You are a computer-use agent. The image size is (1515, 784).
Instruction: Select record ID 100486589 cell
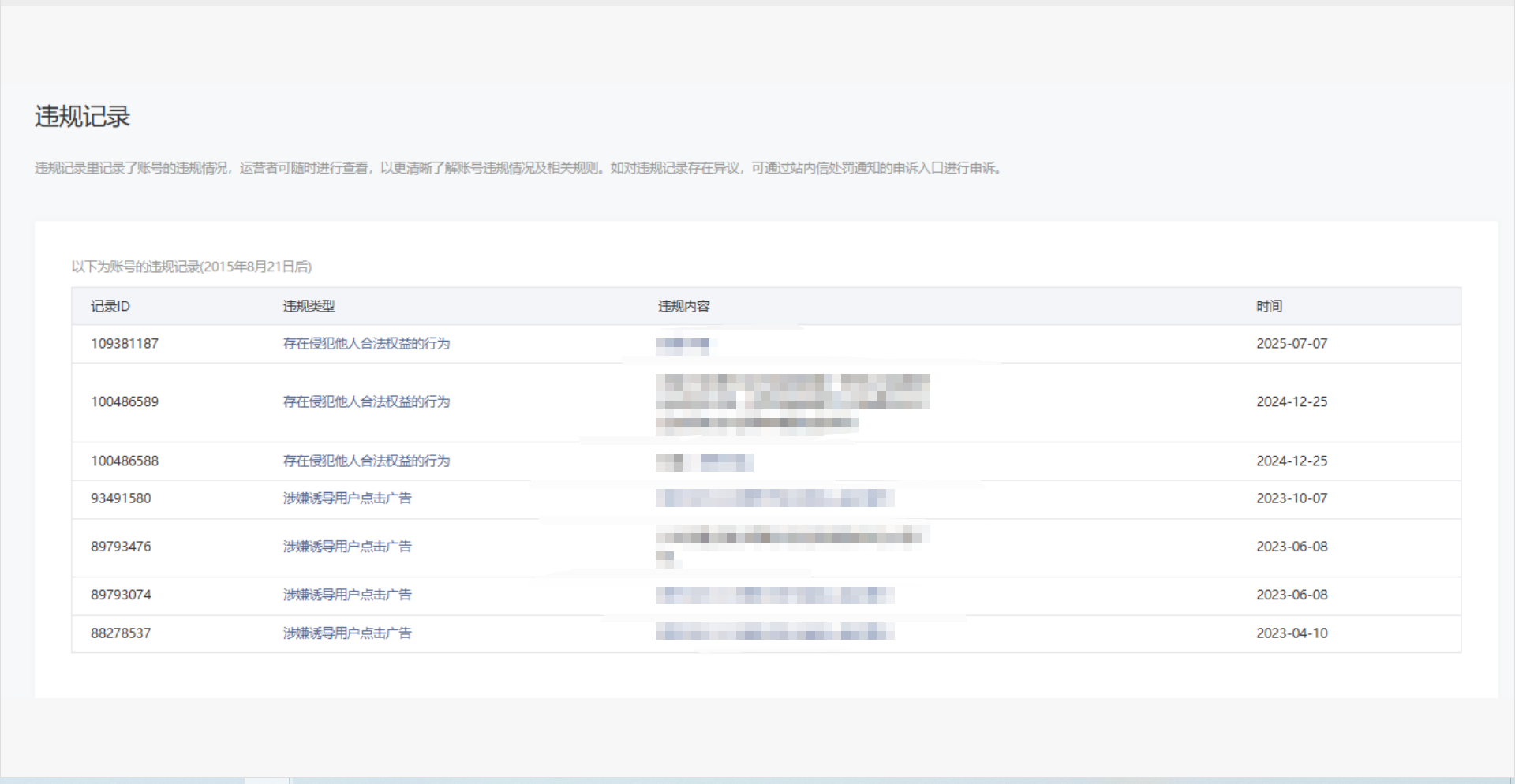[125, 402]
